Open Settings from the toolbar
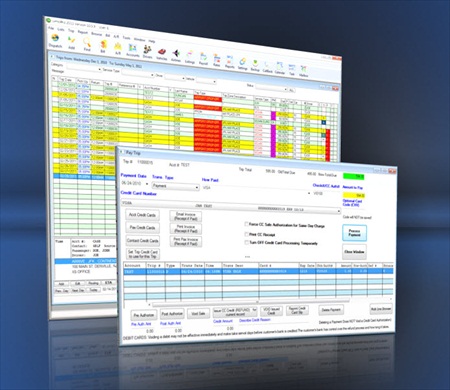 click(243, 64)
